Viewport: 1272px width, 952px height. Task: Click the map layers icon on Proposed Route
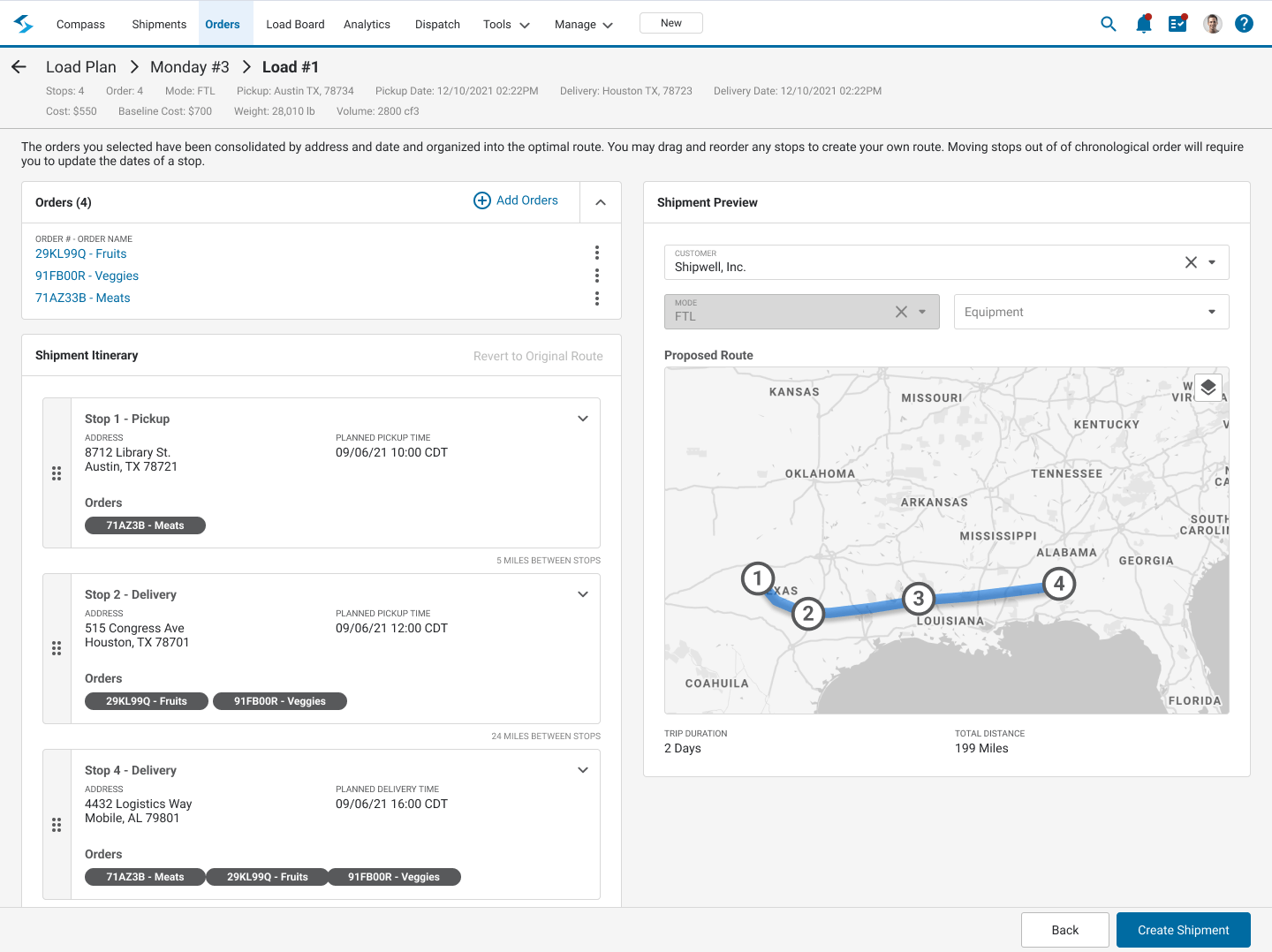coord(1208,387)
